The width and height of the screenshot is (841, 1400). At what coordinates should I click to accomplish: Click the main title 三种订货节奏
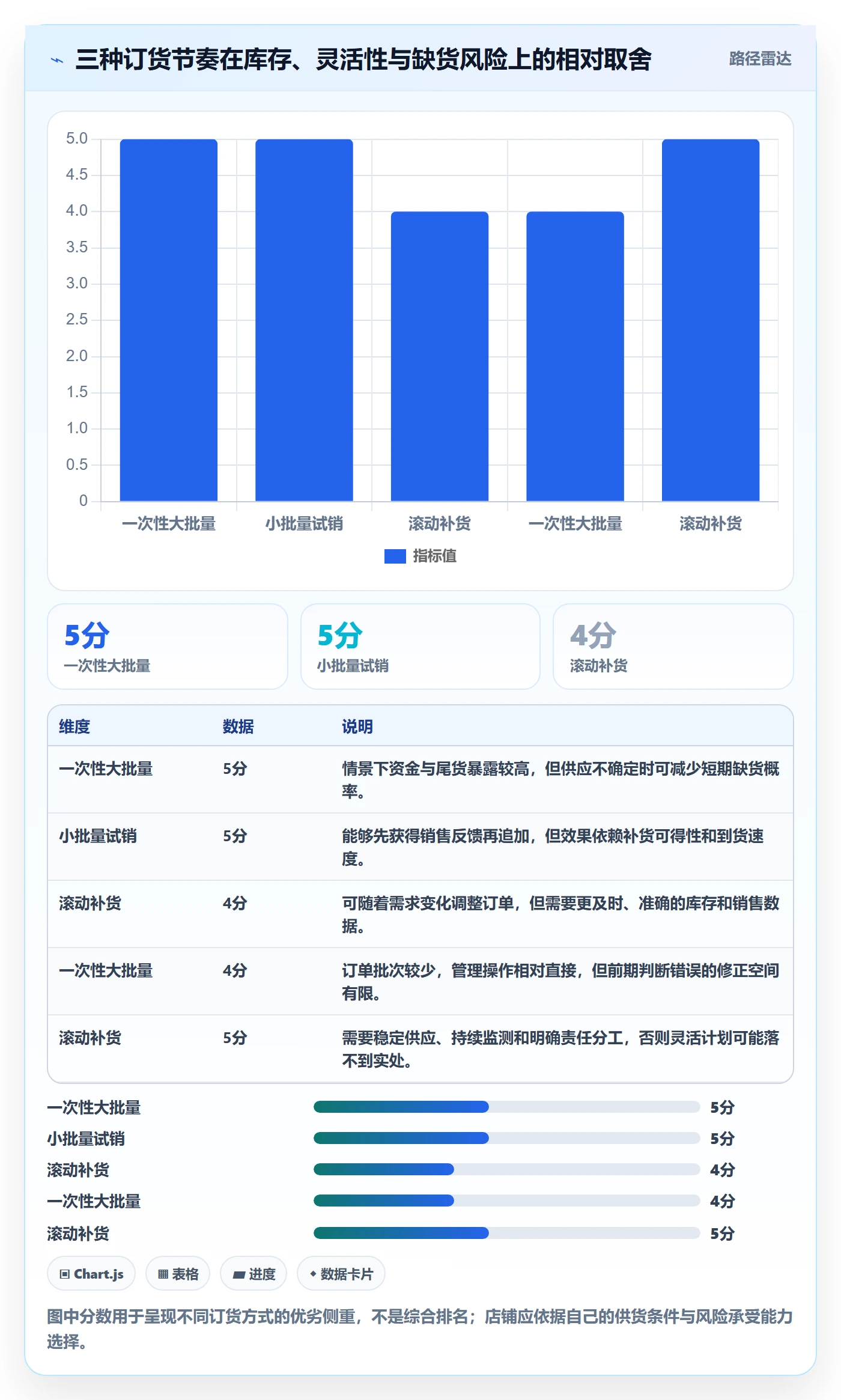tap(363, 59)
